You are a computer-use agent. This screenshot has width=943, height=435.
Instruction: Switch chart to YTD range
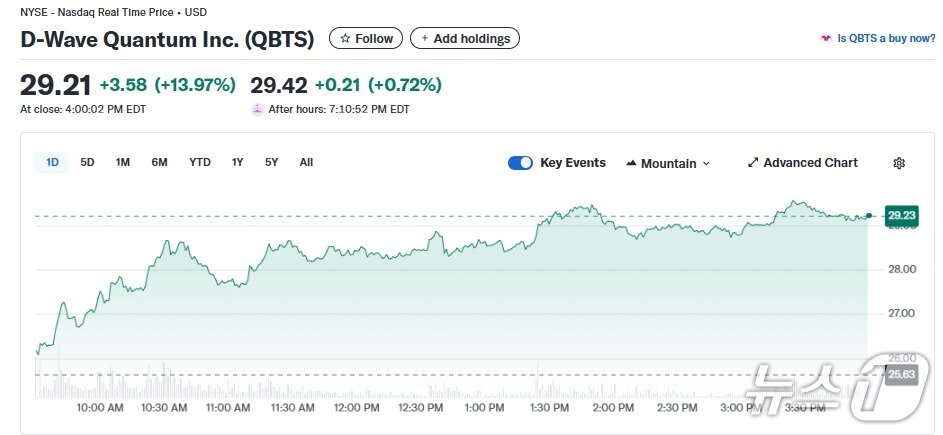point(200,162)
